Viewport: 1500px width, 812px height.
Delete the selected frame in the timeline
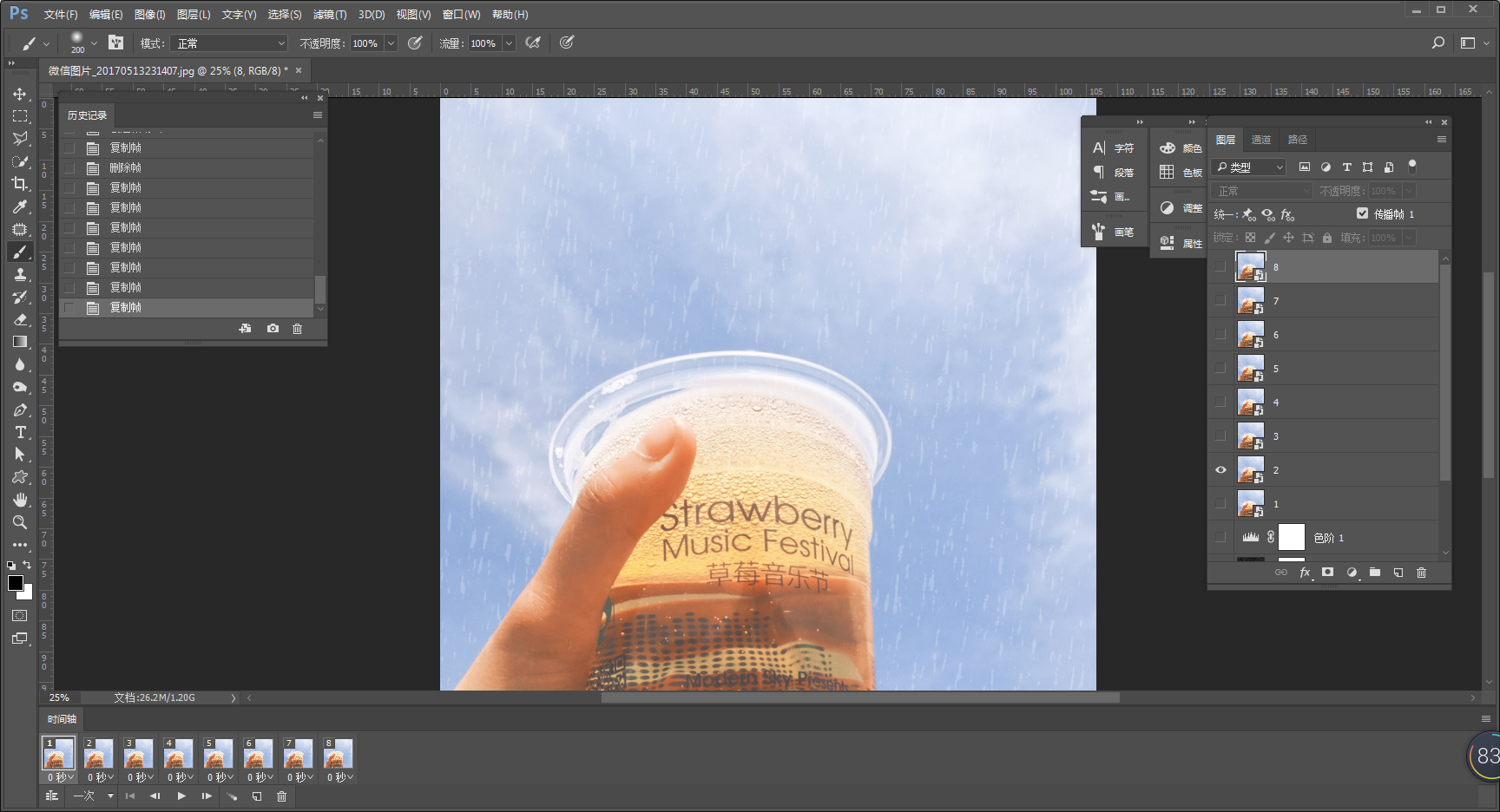tap(281, 796)
